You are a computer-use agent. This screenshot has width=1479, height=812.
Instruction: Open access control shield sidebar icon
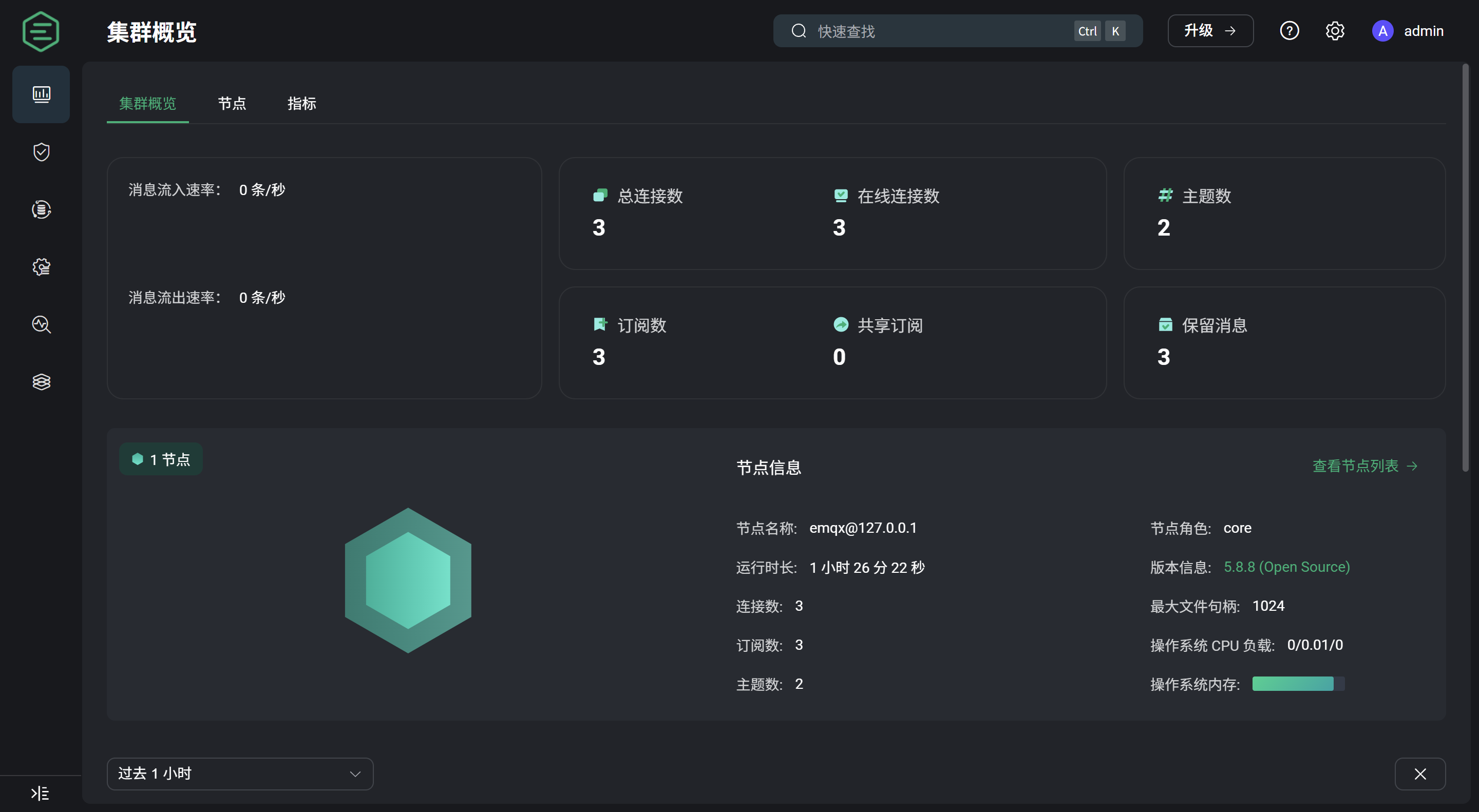pyautogui.click(x=41, y=152)
